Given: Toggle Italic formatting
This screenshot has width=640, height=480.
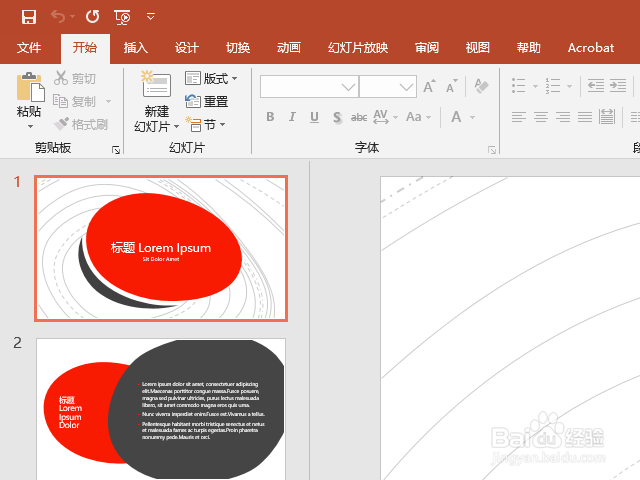Looking at the screenshot, I should [292, 117].
